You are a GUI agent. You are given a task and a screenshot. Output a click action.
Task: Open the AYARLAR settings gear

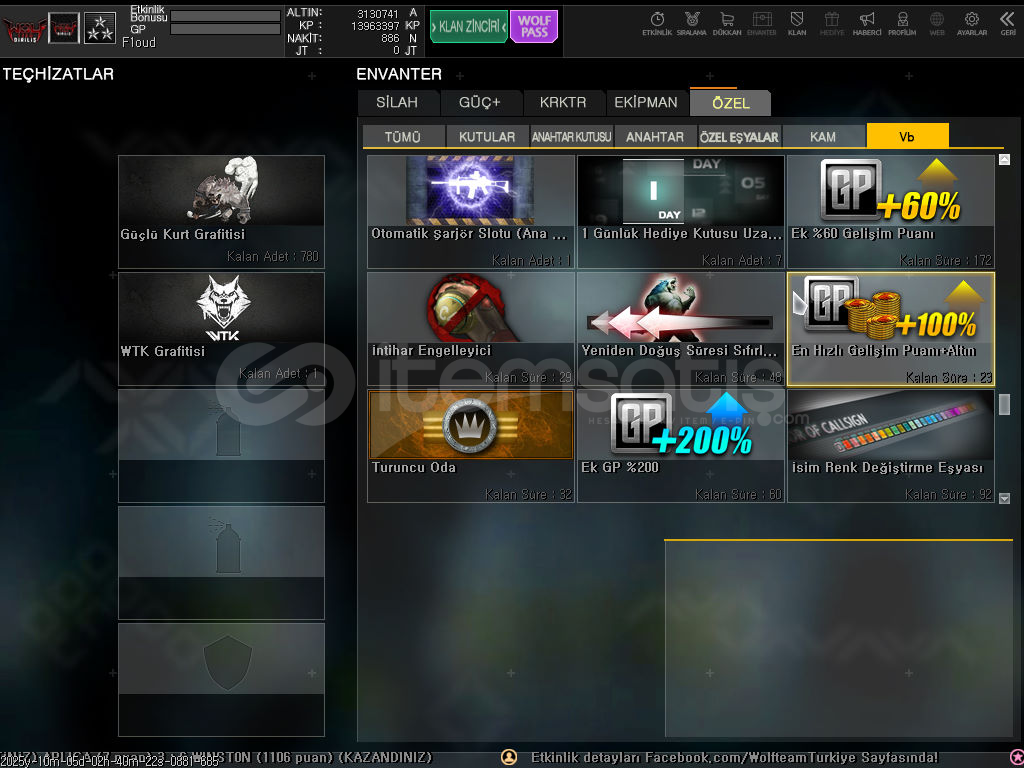tap(972, 23)
